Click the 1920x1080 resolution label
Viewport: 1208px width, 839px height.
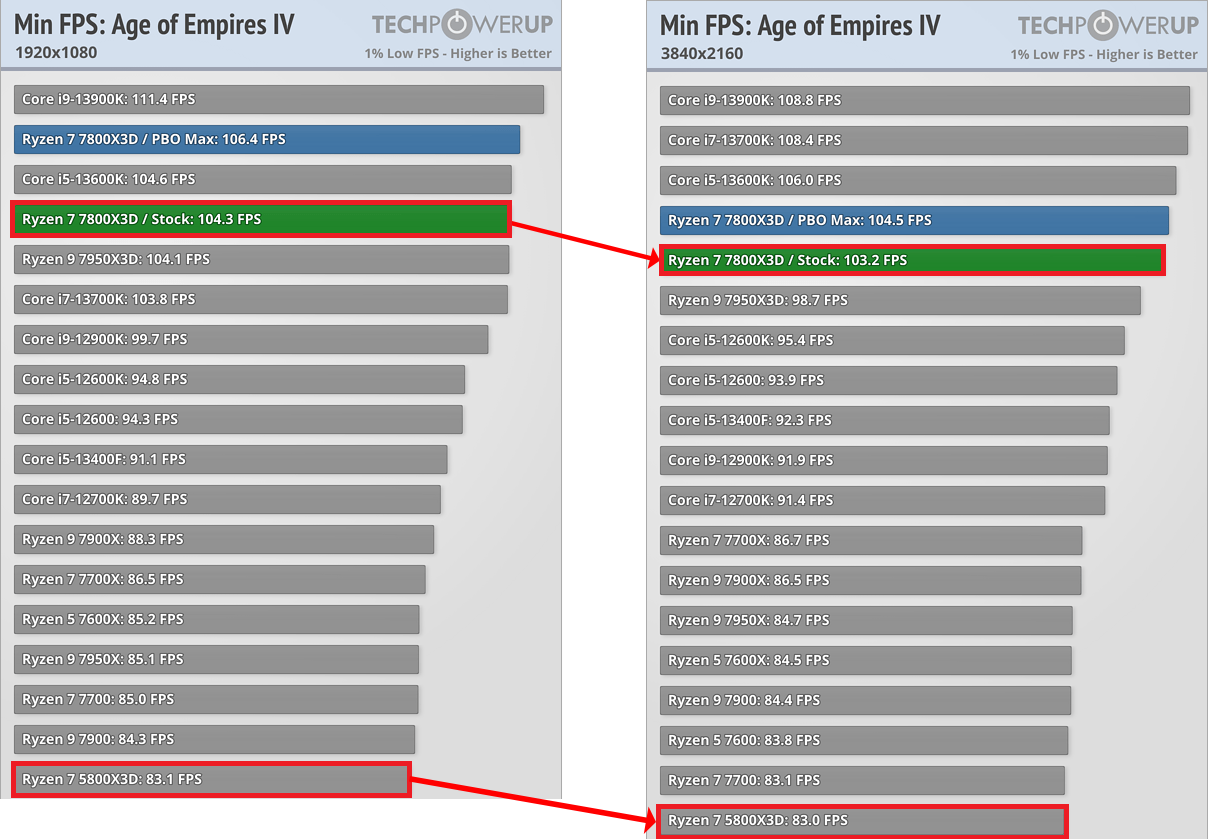pos(57,53)
